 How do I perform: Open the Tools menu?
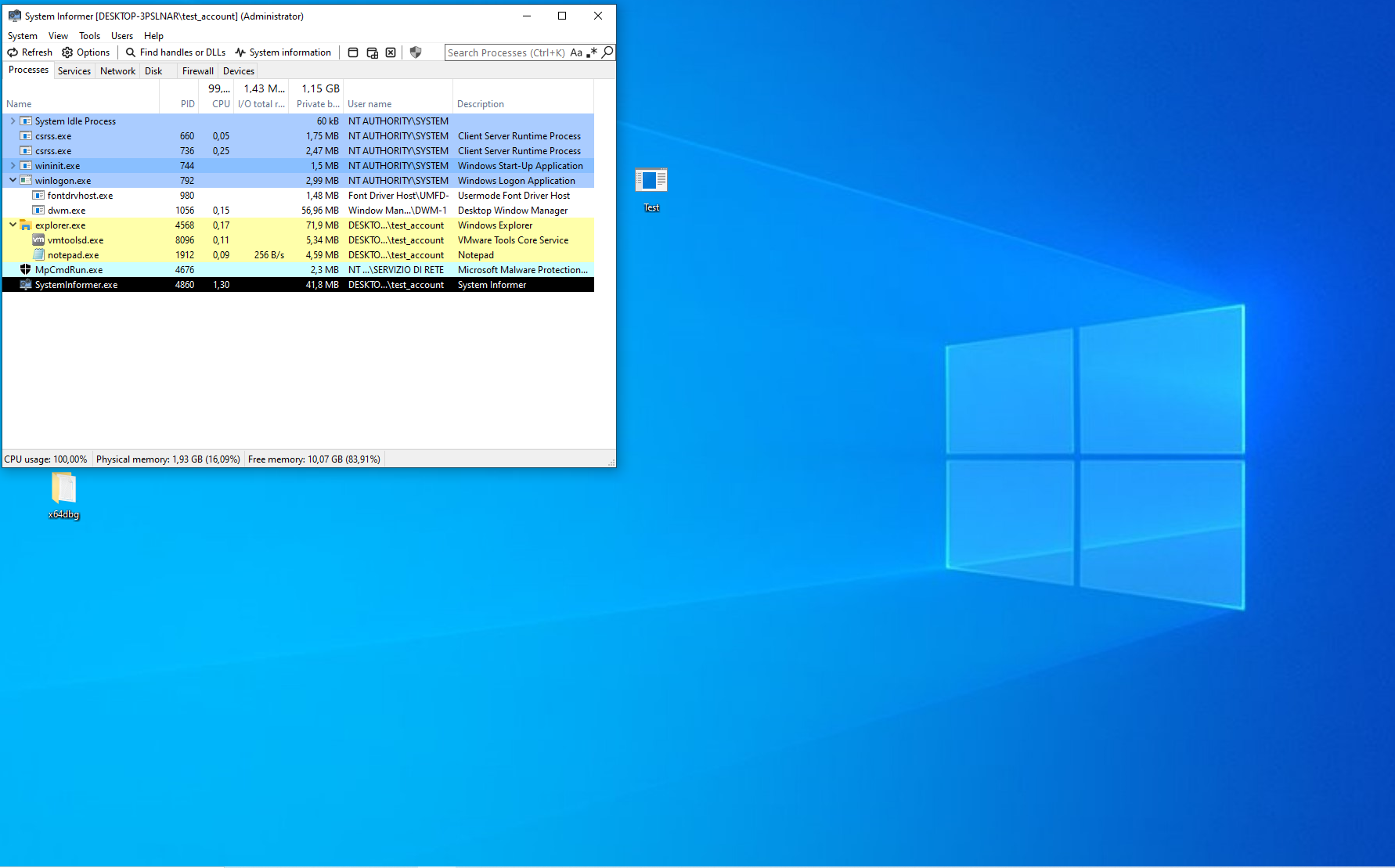click(x=89, y=35)
